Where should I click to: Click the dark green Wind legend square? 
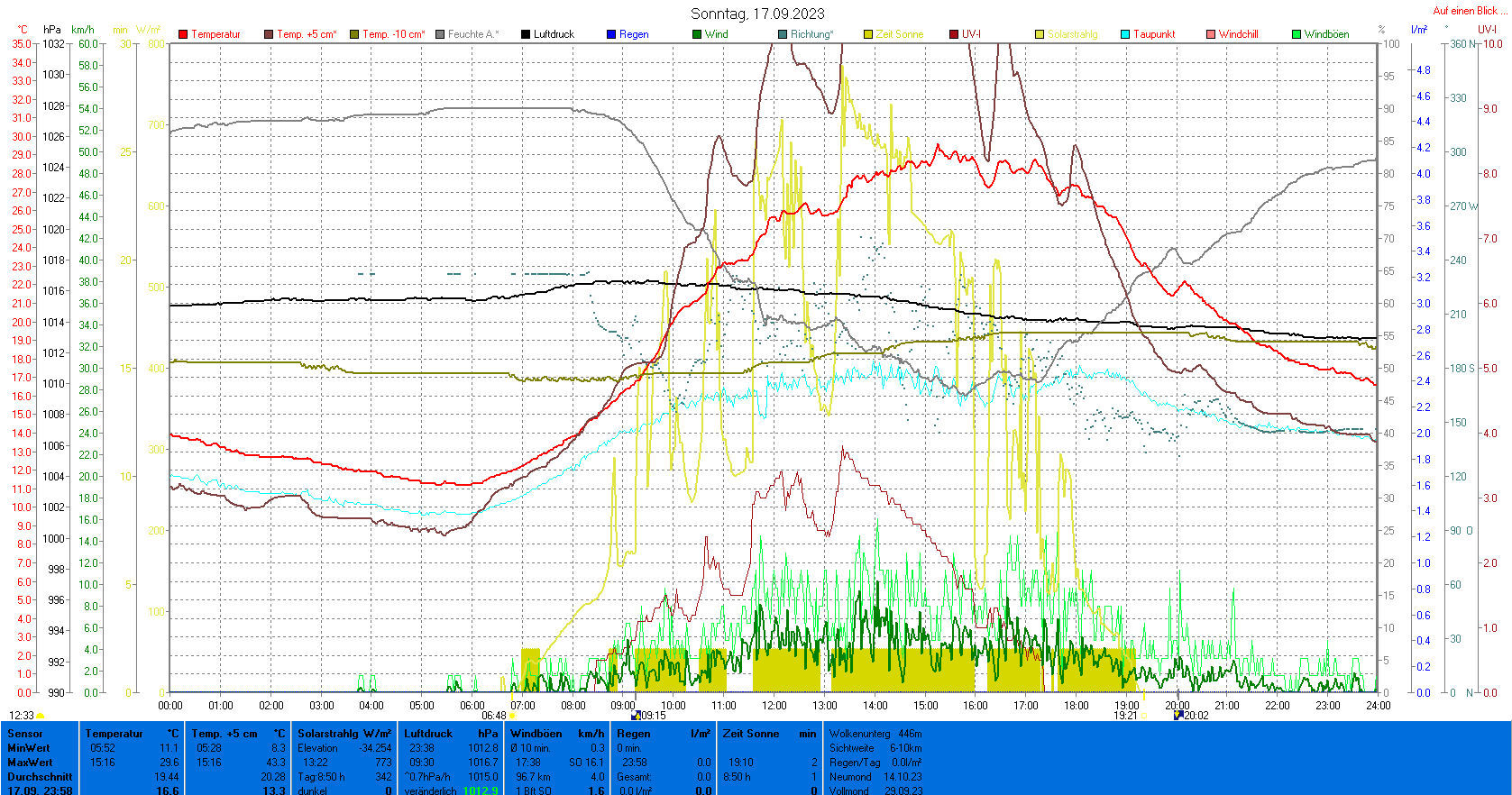[697, 34]
